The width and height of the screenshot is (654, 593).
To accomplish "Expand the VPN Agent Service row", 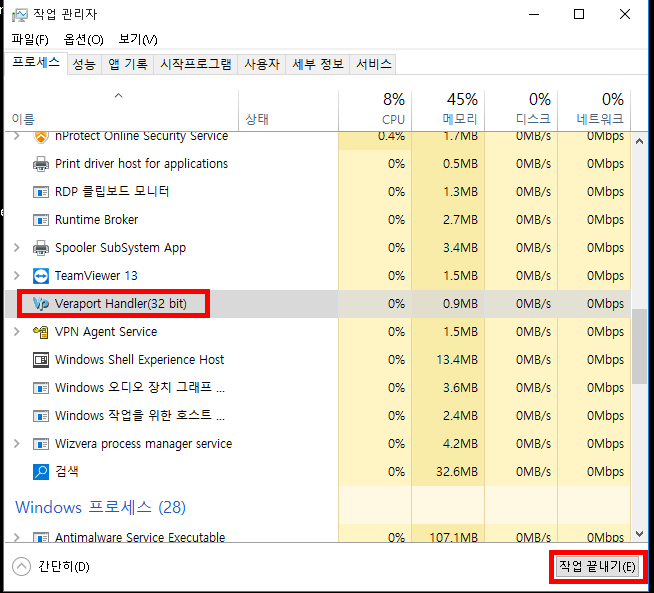I will point(17,332).
